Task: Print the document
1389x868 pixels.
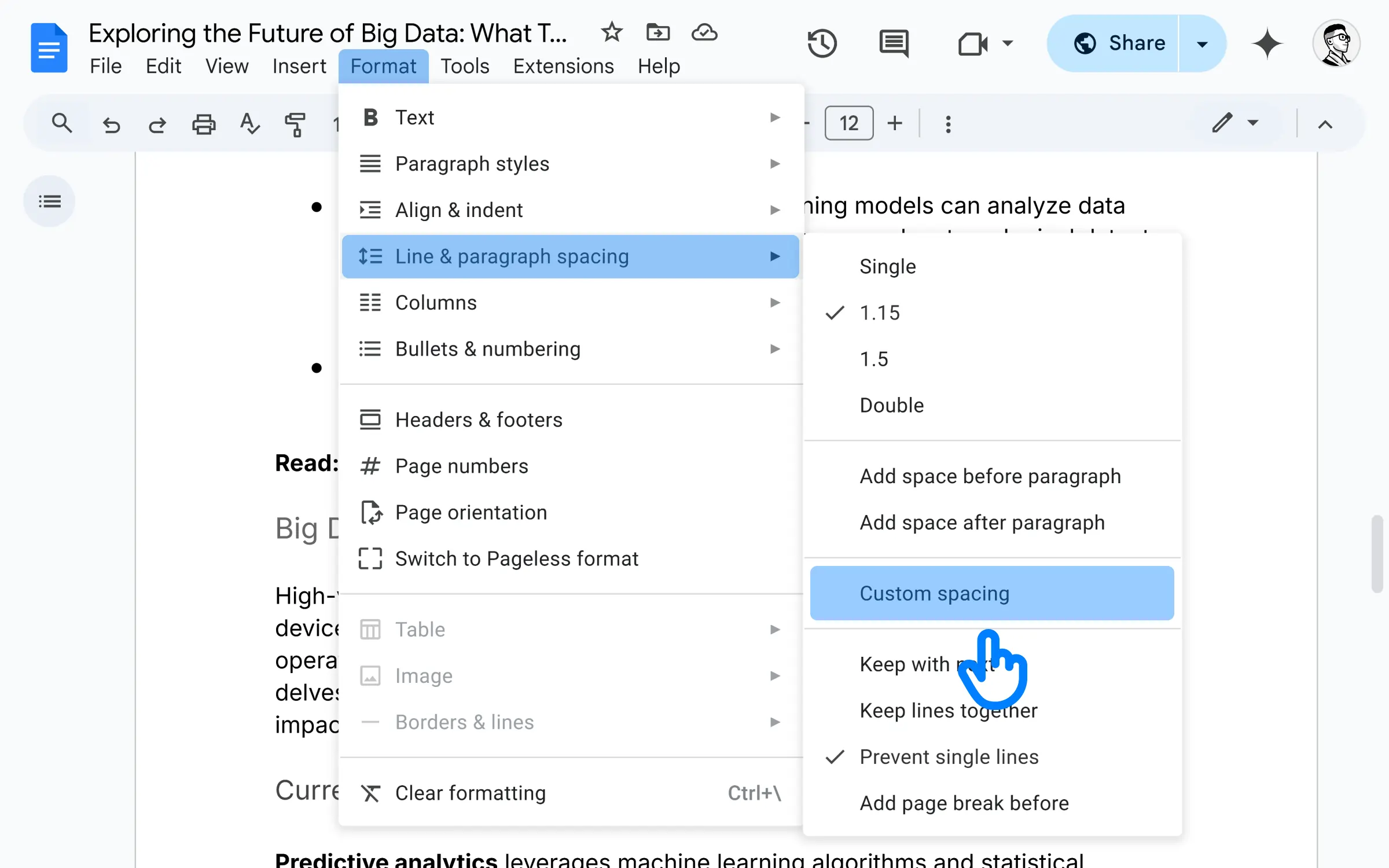Action: coord(204,124)
